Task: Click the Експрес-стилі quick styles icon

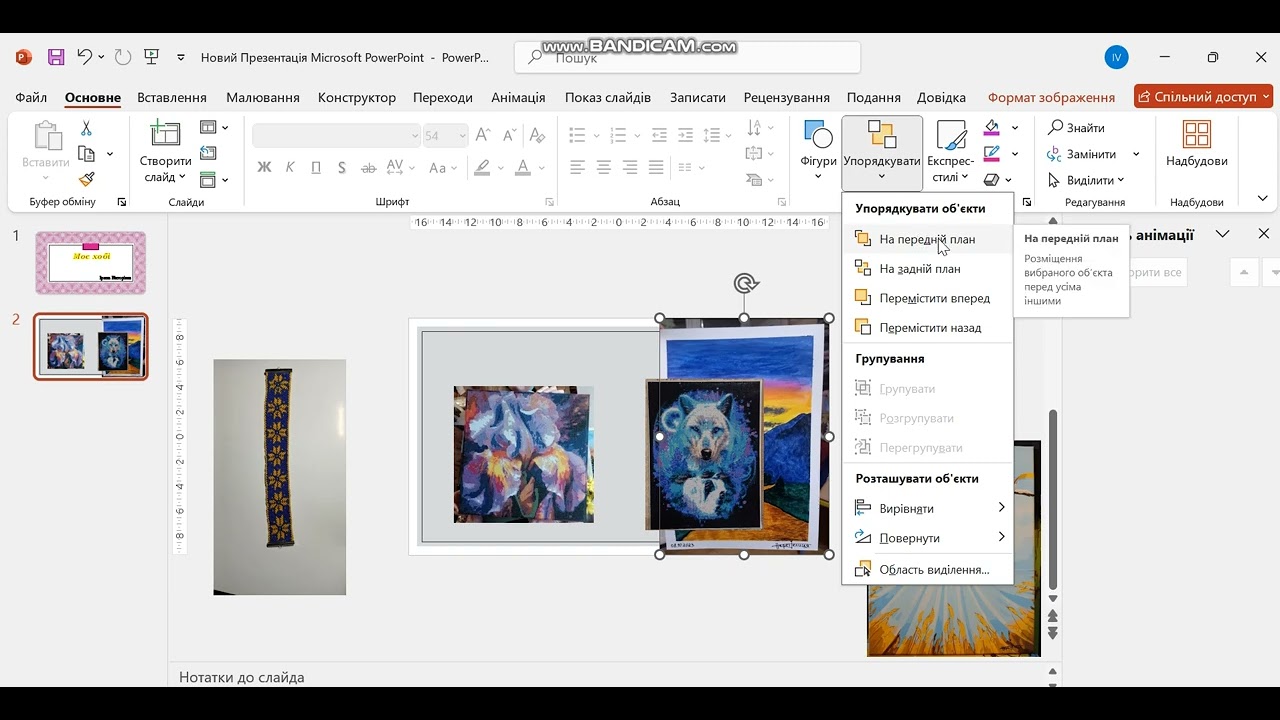Action: pos(950,136)
